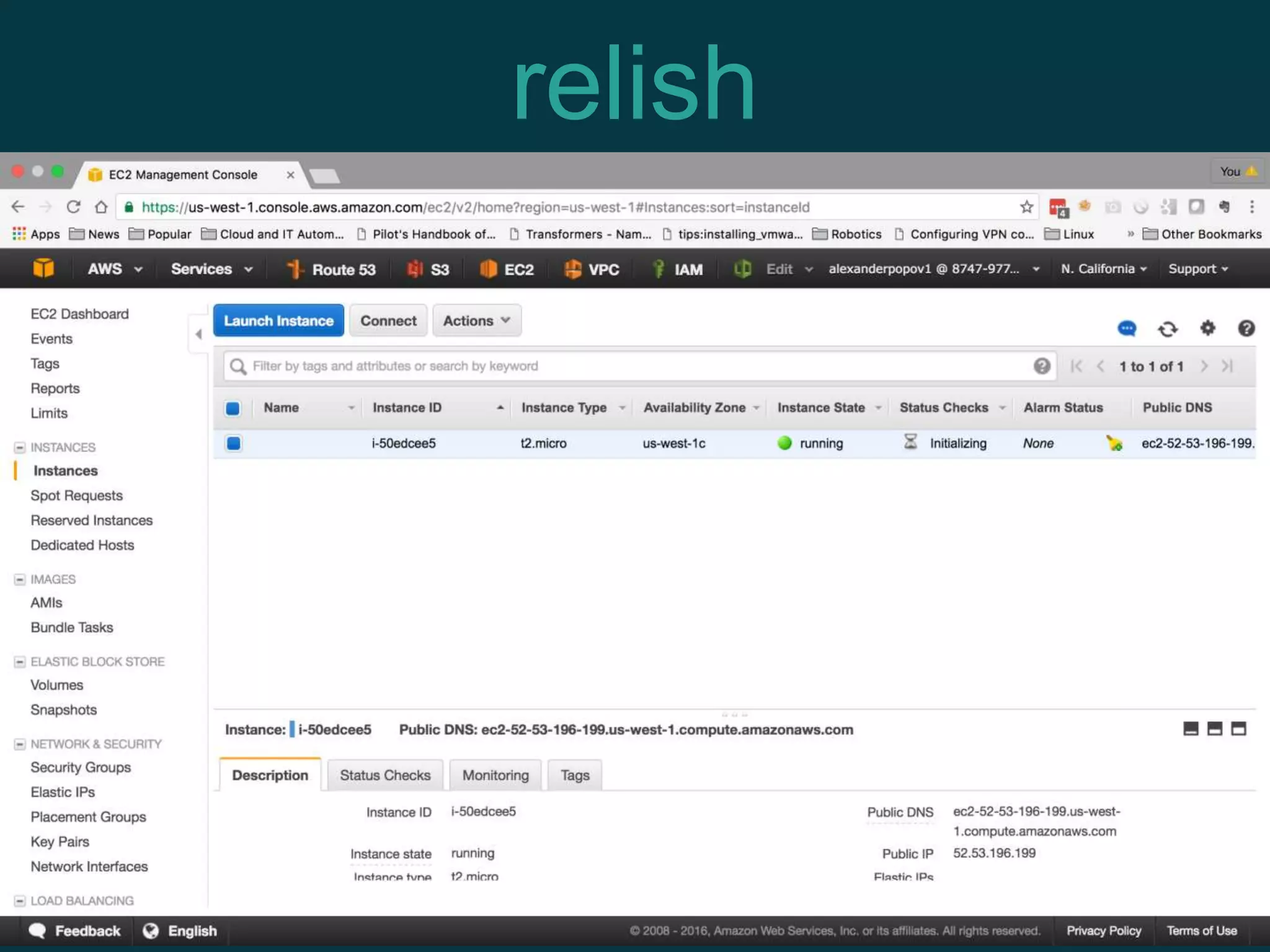Open EC2 shortcut in navbar
The height and width of the screenshot is (952, 1270).
pyautogui.click(x=507, y=269)
